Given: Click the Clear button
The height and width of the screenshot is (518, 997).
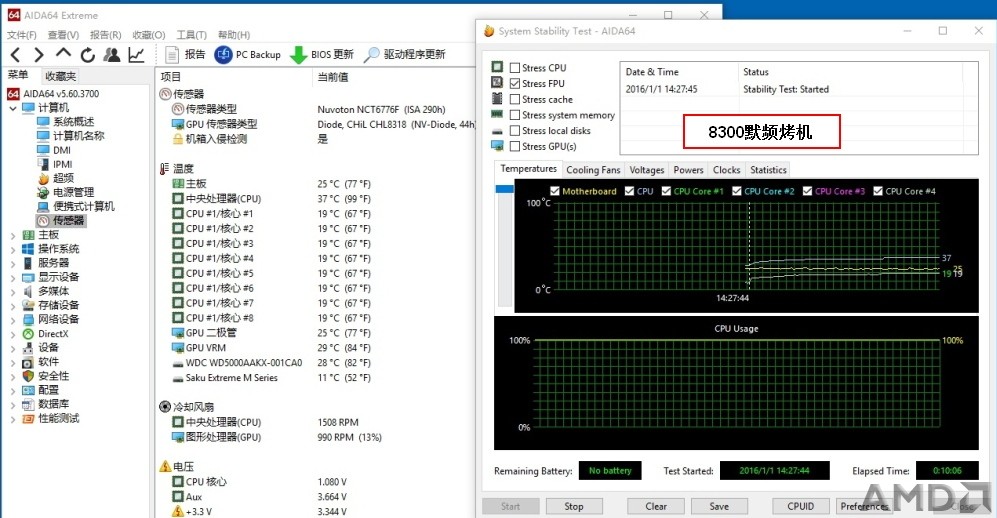Looking at the screenshot, I should coord(656,507).
